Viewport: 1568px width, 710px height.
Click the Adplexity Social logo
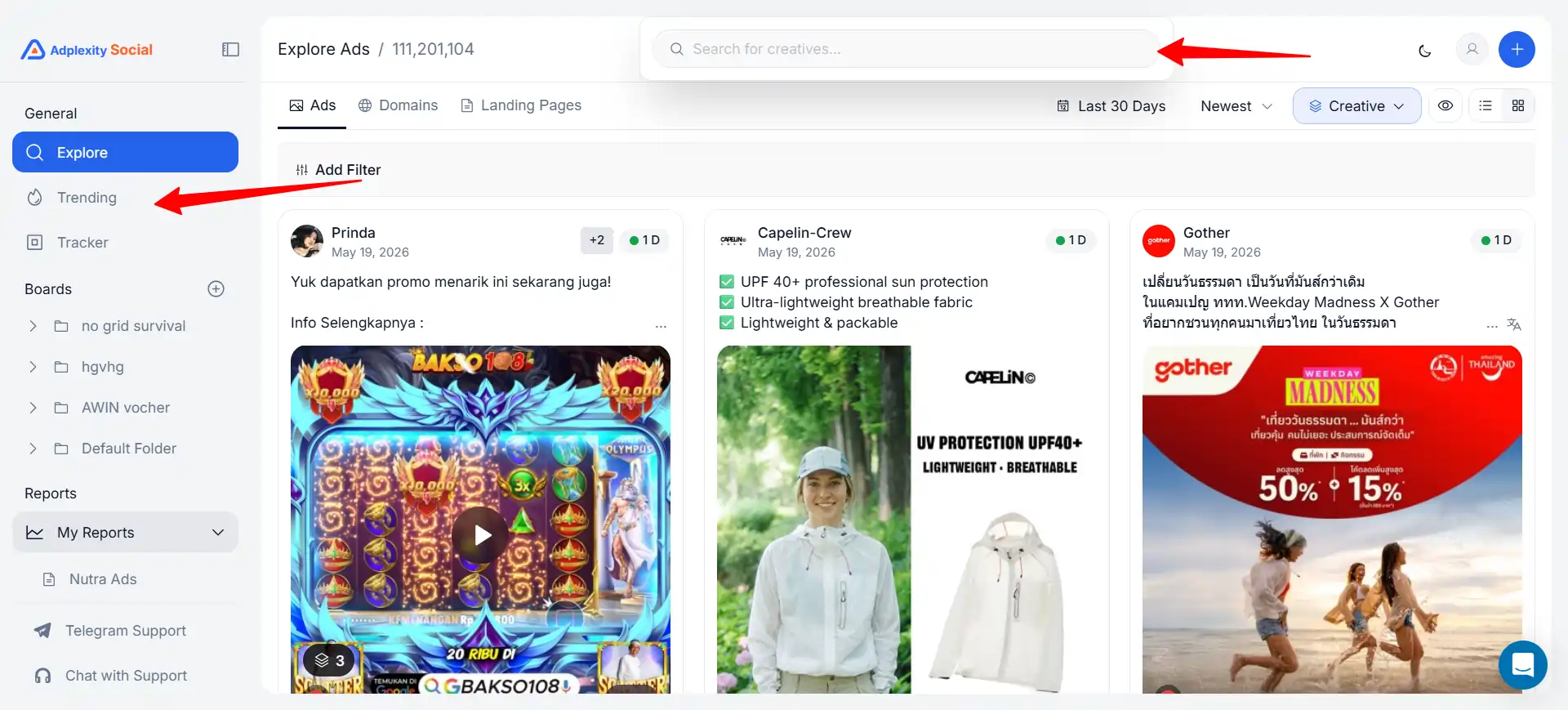87,50
